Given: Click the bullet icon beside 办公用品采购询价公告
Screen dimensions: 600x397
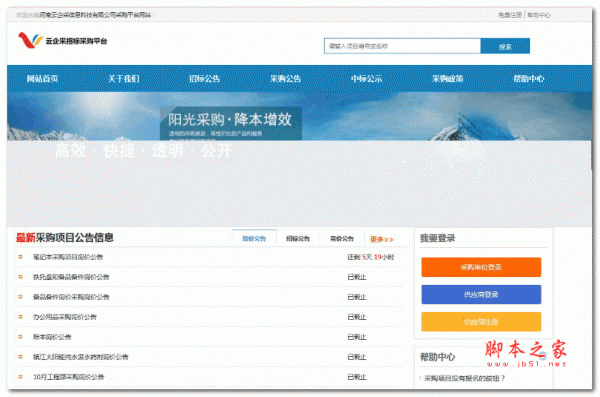Looking at the screenshot, I should (20, 317).
